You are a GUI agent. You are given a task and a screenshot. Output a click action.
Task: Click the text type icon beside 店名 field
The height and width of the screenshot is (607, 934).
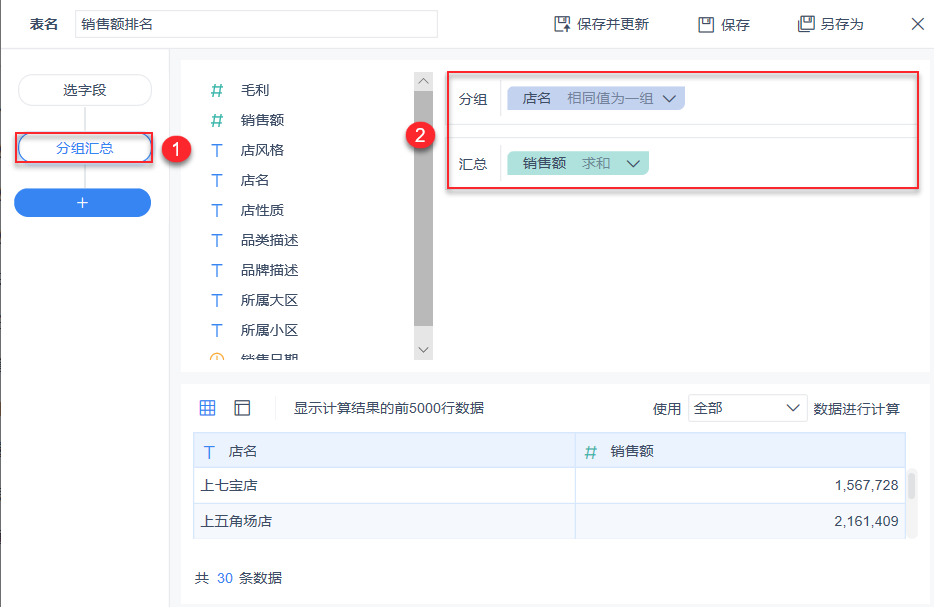pos(217,180)
